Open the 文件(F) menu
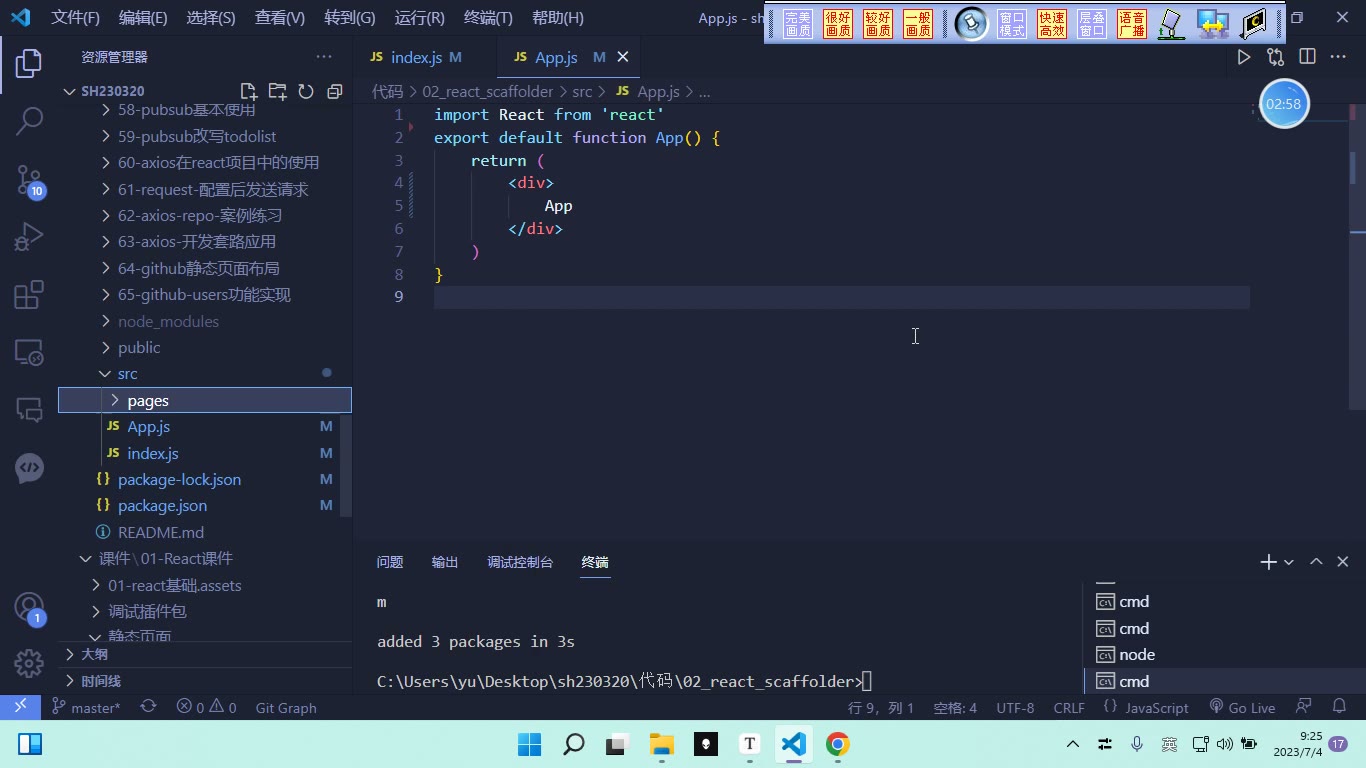The image size is (1366, 768). (75, 17)
